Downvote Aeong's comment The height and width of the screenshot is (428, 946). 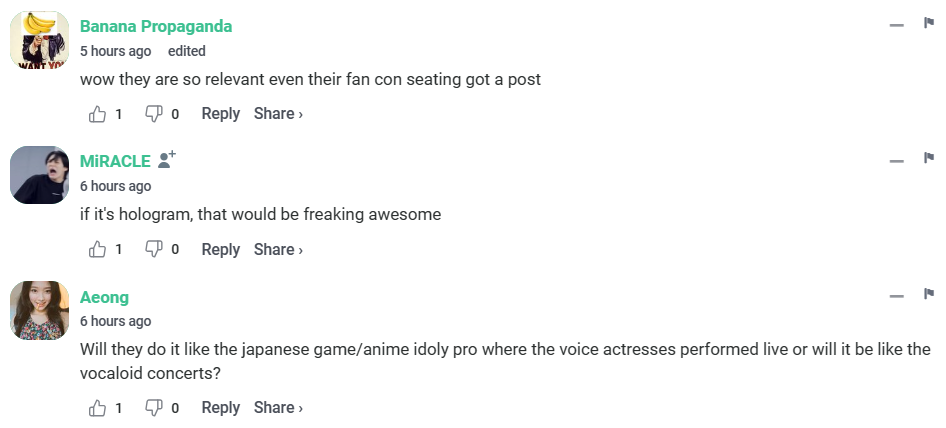tap(154, 408)
